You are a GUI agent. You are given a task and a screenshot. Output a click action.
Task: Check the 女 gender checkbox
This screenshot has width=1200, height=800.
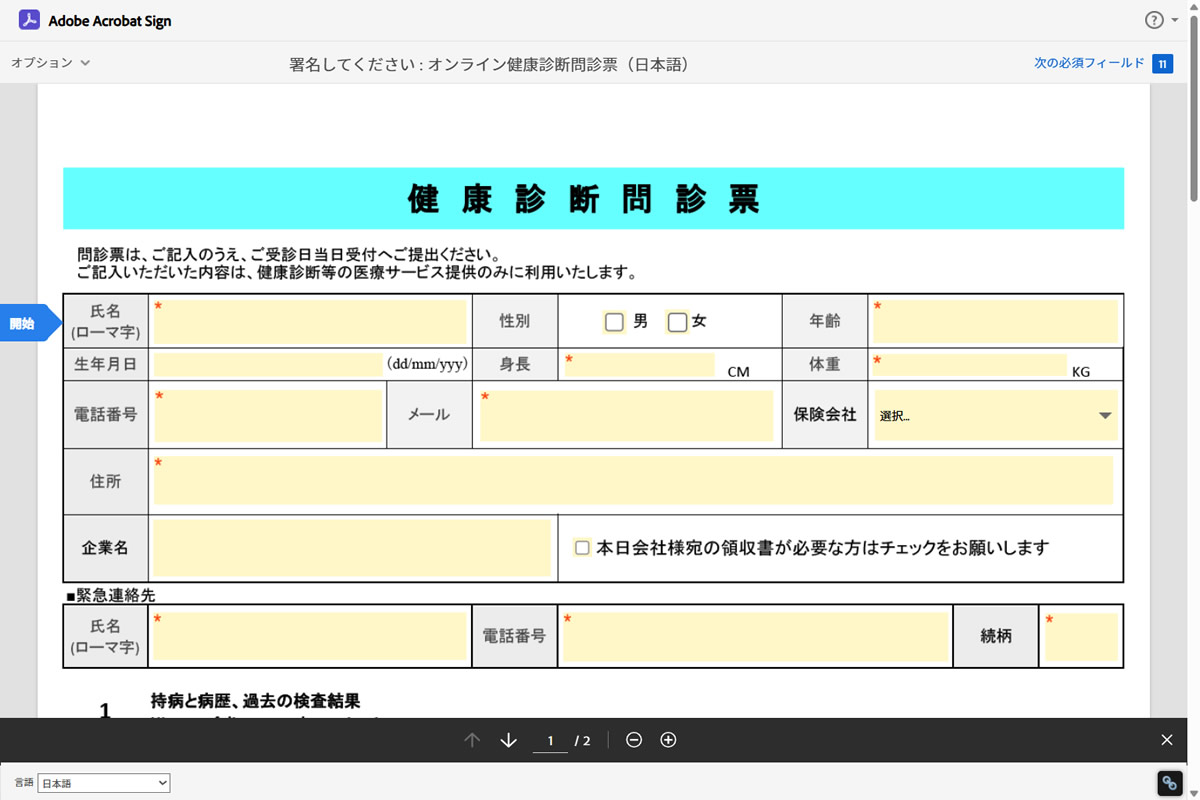pos(677,322)
